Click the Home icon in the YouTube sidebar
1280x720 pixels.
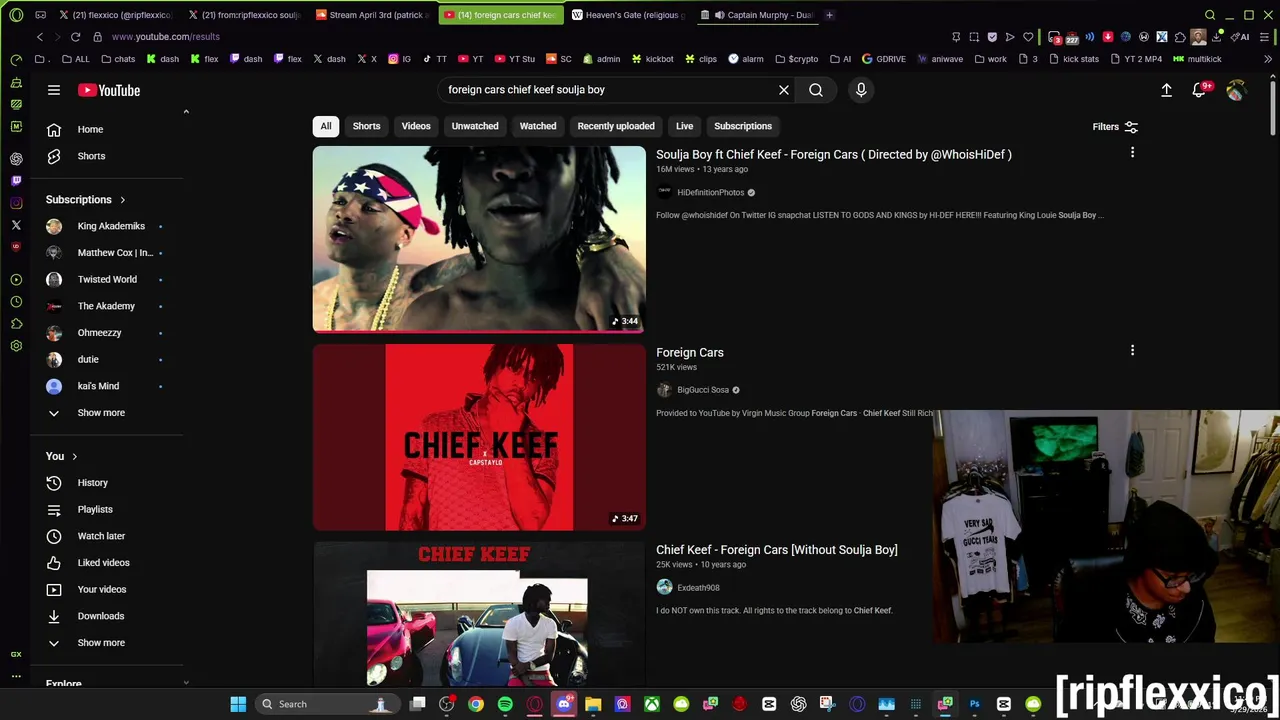click(x=54, y=129)
